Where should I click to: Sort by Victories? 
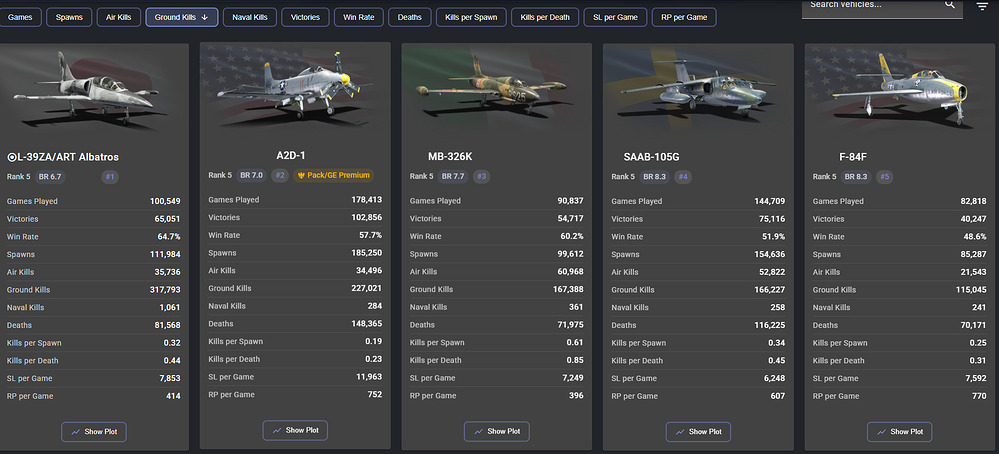(x=305, y=17)
